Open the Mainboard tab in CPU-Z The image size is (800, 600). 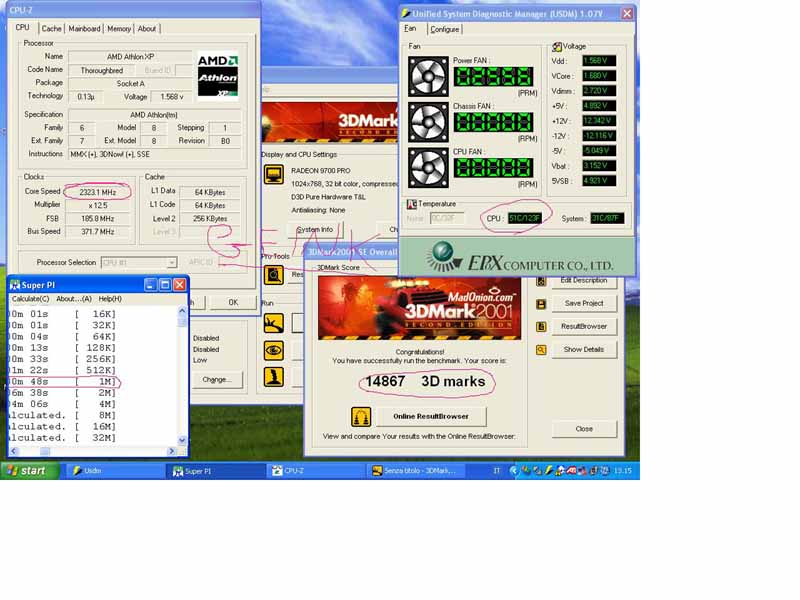(84, 29)
